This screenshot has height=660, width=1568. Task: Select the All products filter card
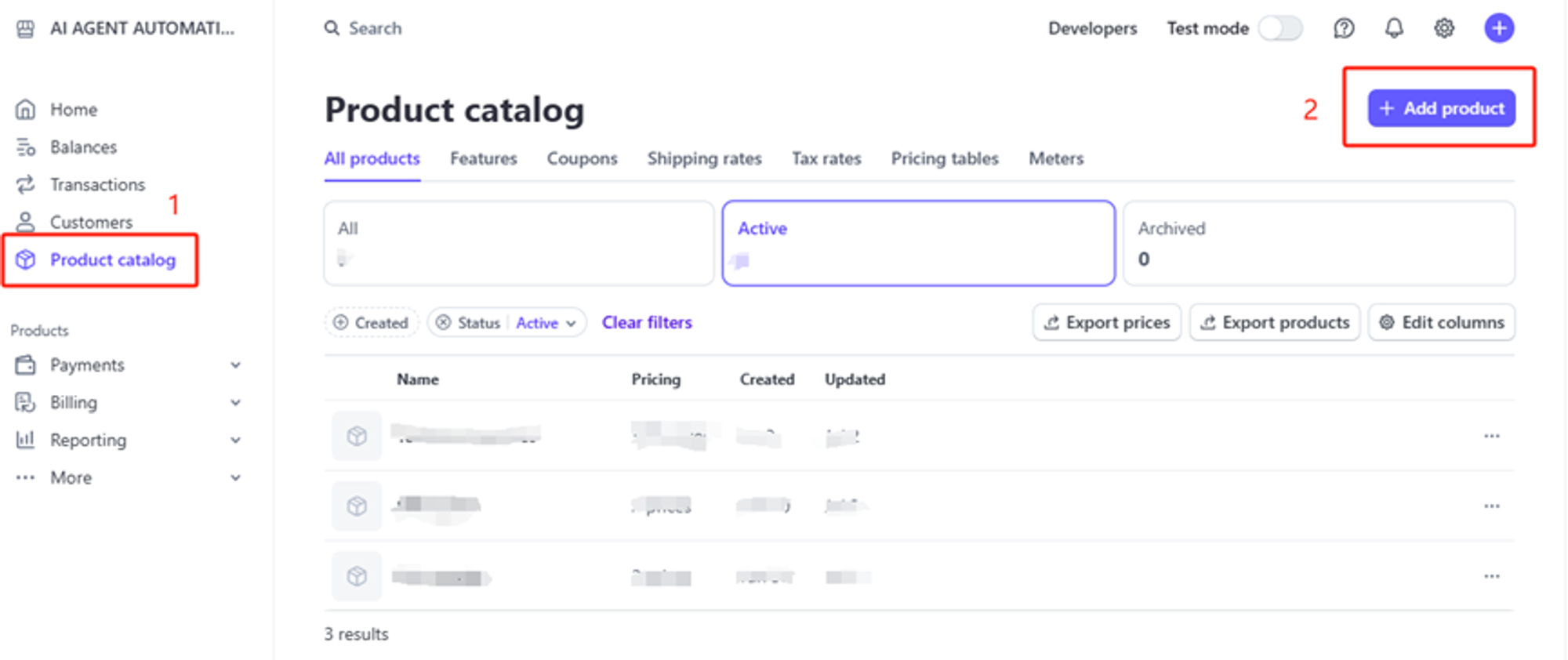518,243
